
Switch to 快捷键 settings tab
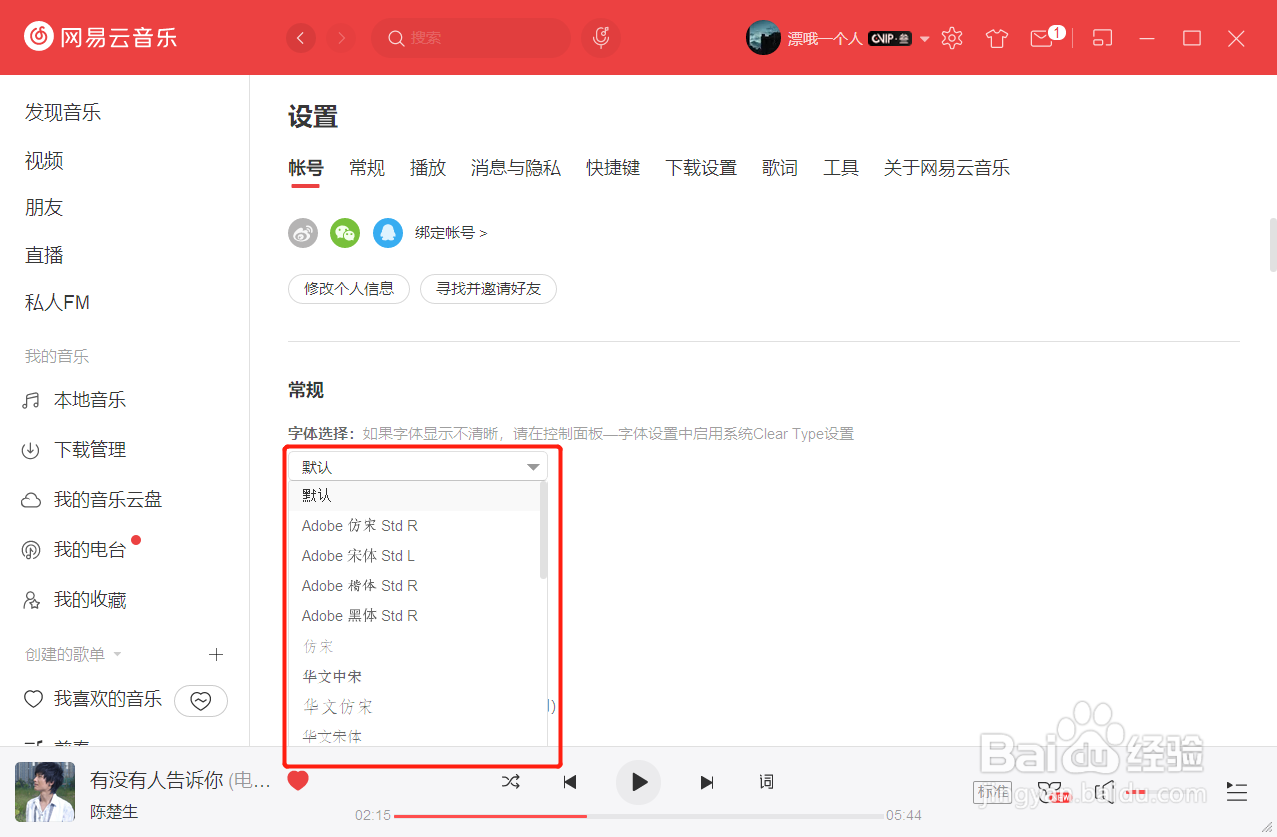613,168
